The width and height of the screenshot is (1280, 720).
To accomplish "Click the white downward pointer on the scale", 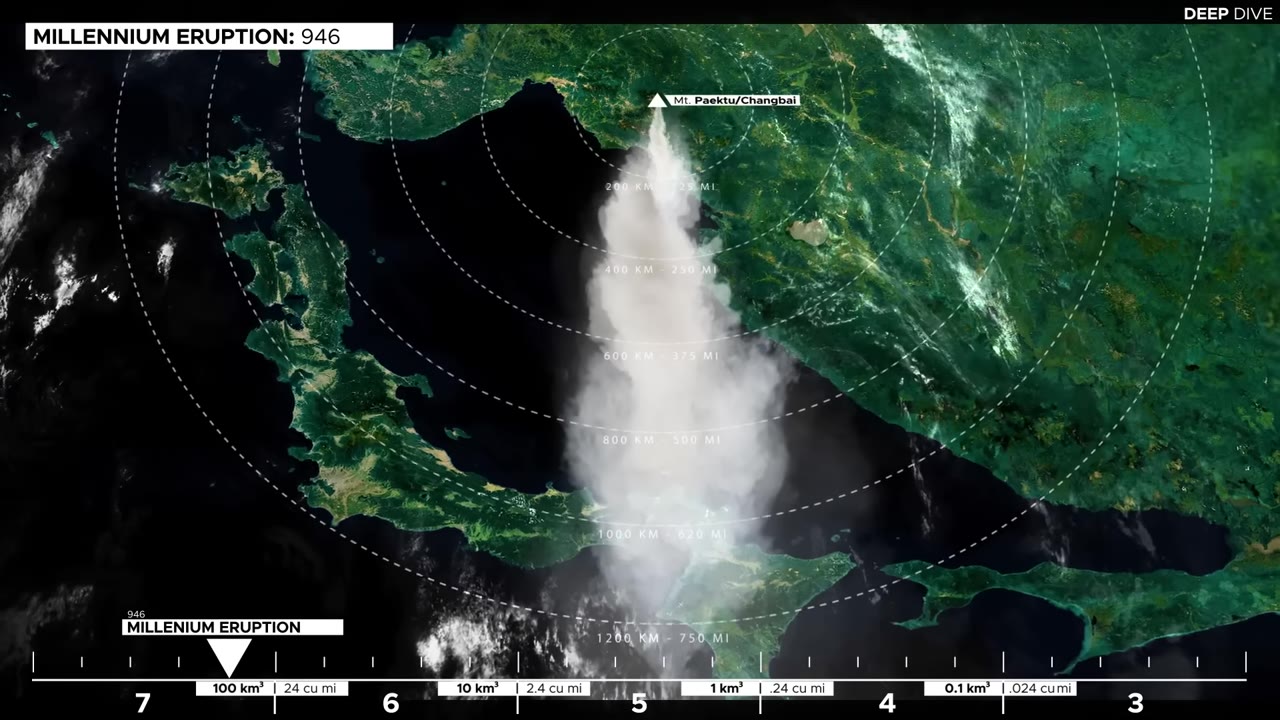I will click(x=229, y=657).
